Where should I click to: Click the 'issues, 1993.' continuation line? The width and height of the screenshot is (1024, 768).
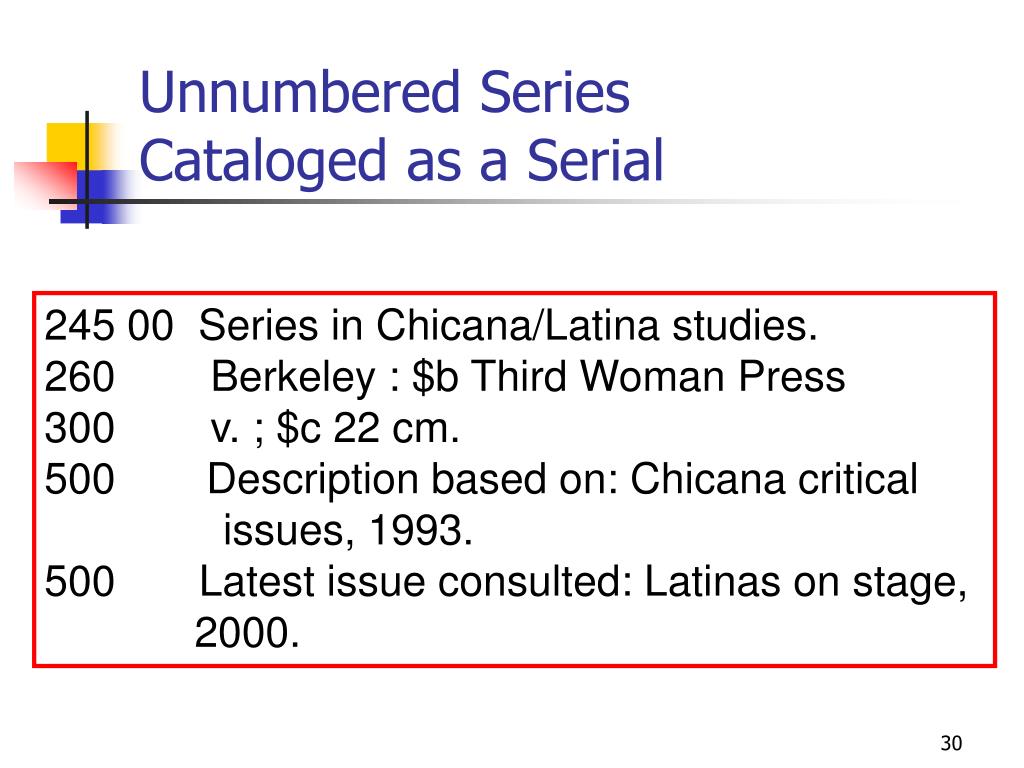pyautogui.click(x=347, y=530)
